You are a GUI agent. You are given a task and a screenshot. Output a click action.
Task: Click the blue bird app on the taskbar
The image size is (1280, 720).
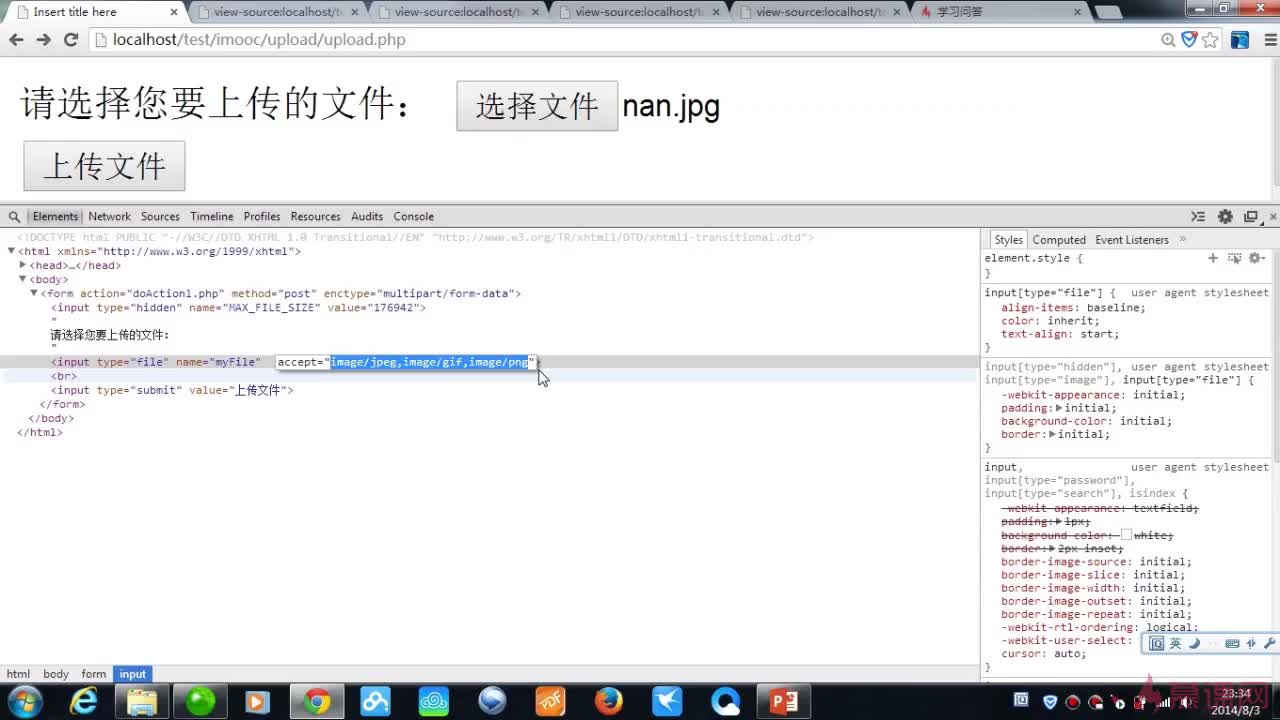pos(667,702)
